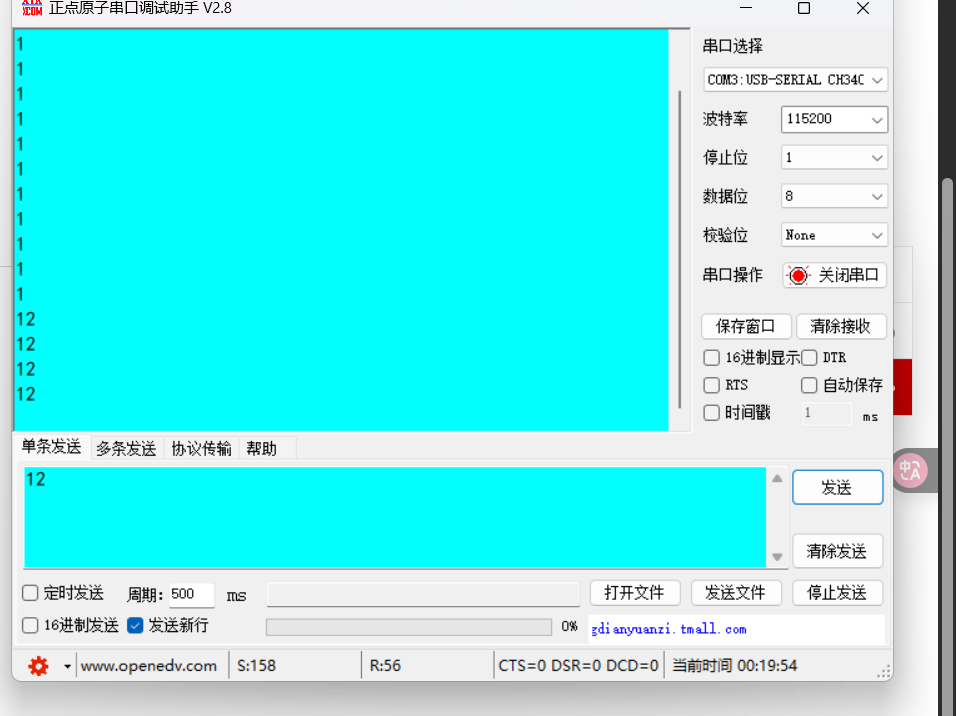
Task: Enable the 时间戳 checkbox
Action: click(712, 413)
